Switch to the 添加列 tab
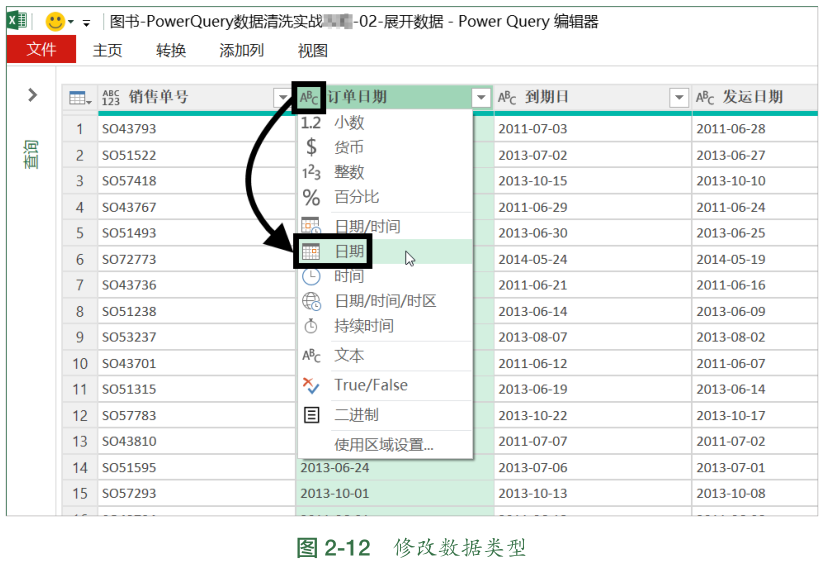828x565 pixels. click(241, 50)
